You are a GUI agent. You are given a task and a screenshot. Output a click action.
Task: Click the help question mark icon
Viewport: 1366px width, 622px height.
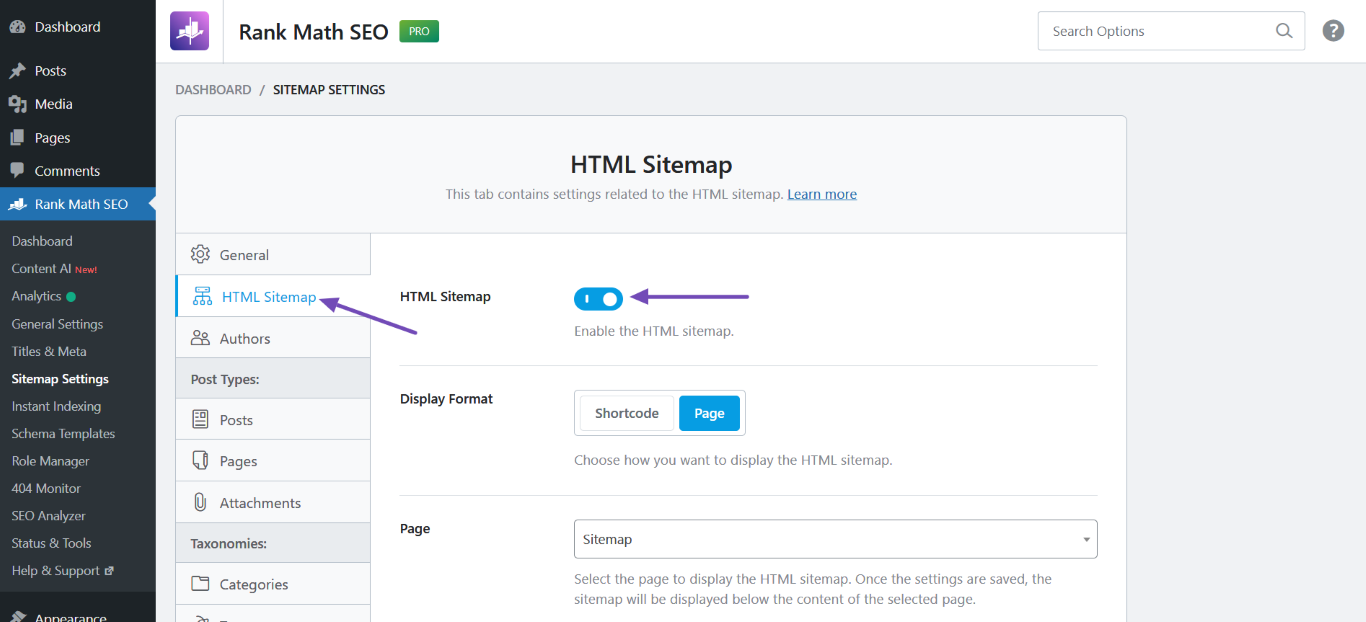1333,31
